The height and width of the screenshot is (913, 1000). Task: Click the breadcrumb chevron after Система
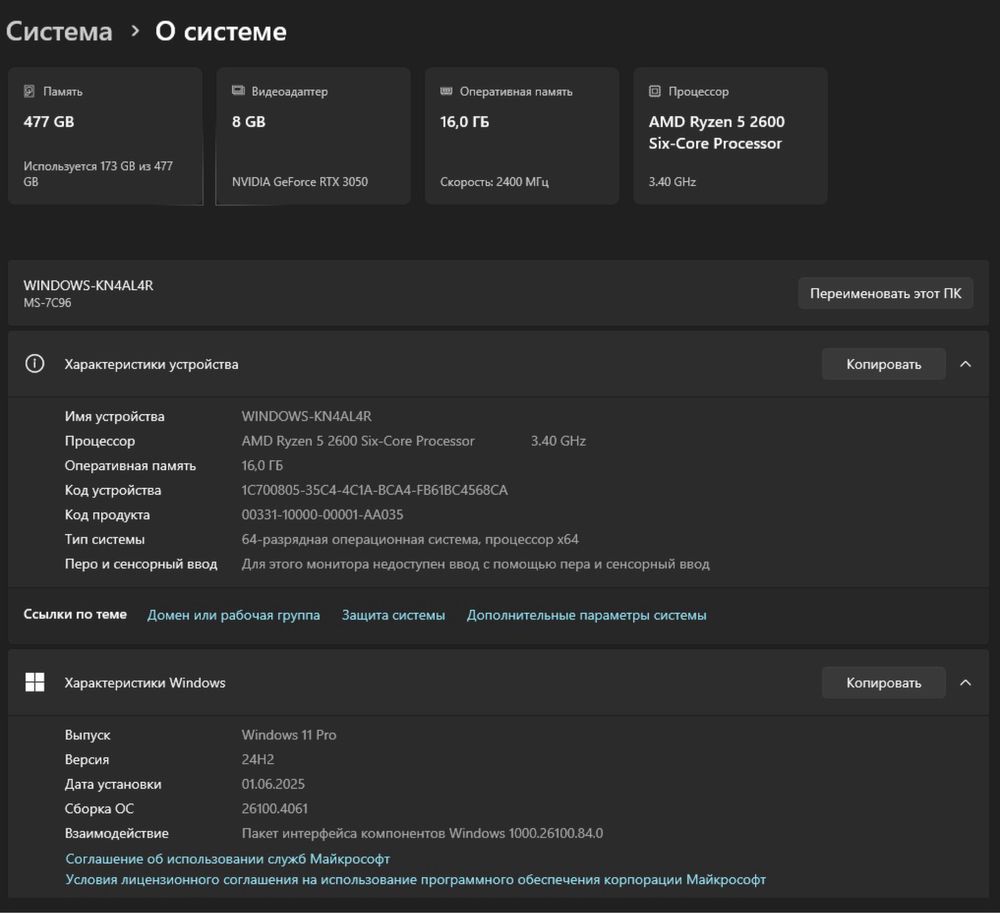(135, 31)
